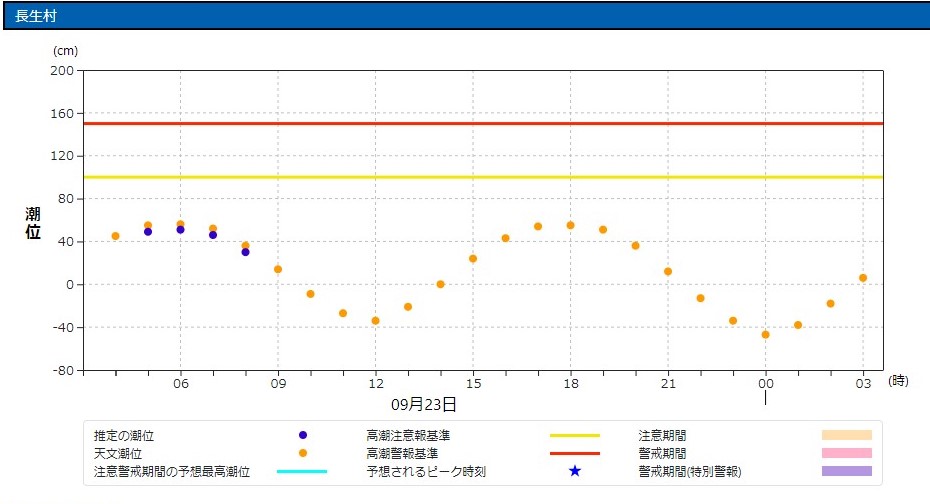The width and height of the screenshot is (930, 504).
Task: Click the orange tide point at 20
Action: (635, 245)
